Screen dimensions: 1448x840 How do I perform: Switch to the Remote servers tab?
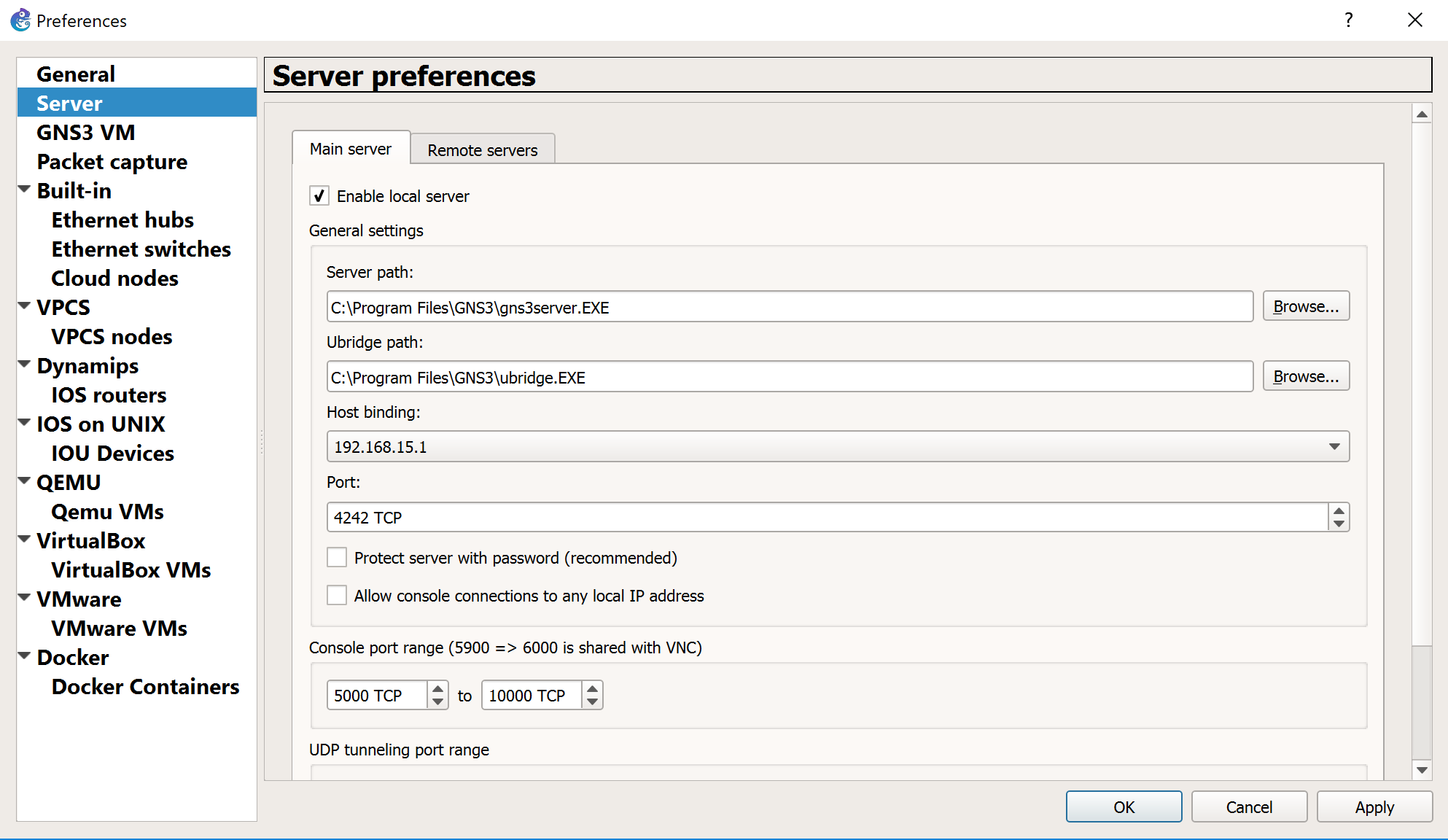click(482, 149)
